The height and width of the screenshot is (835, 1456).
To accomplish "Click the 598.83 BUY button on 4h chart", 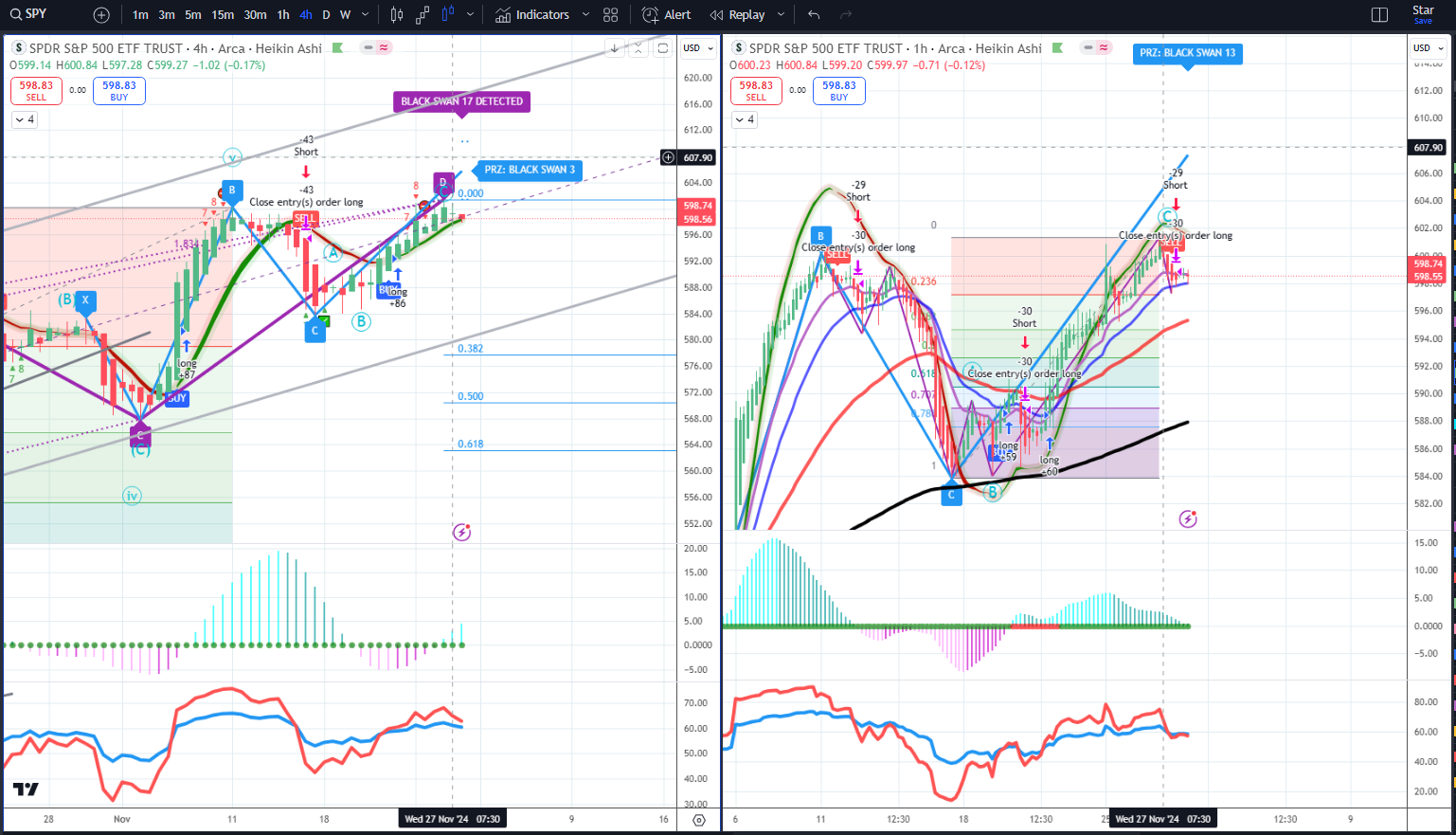I will tap(119, 91).
